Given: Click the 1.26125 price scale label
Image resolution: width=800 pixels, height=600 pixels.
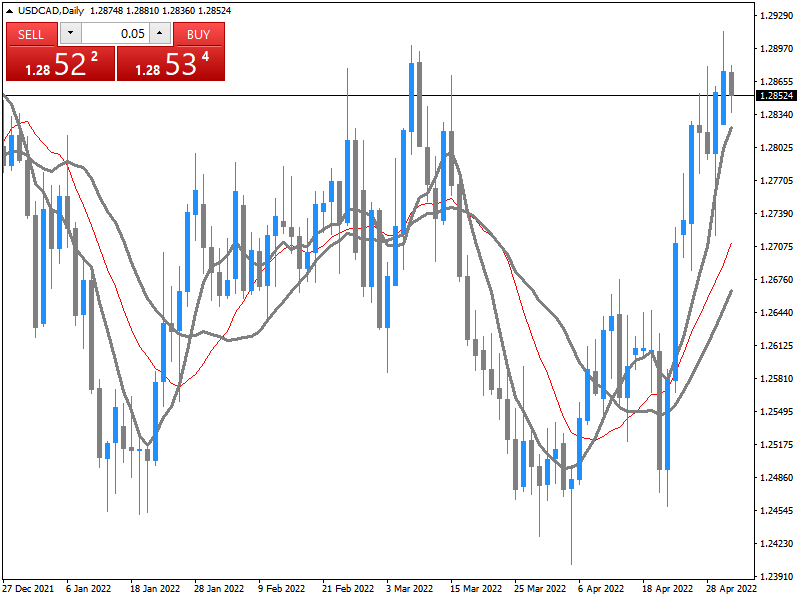Looking at the screenshot, I should coord(776,346).
